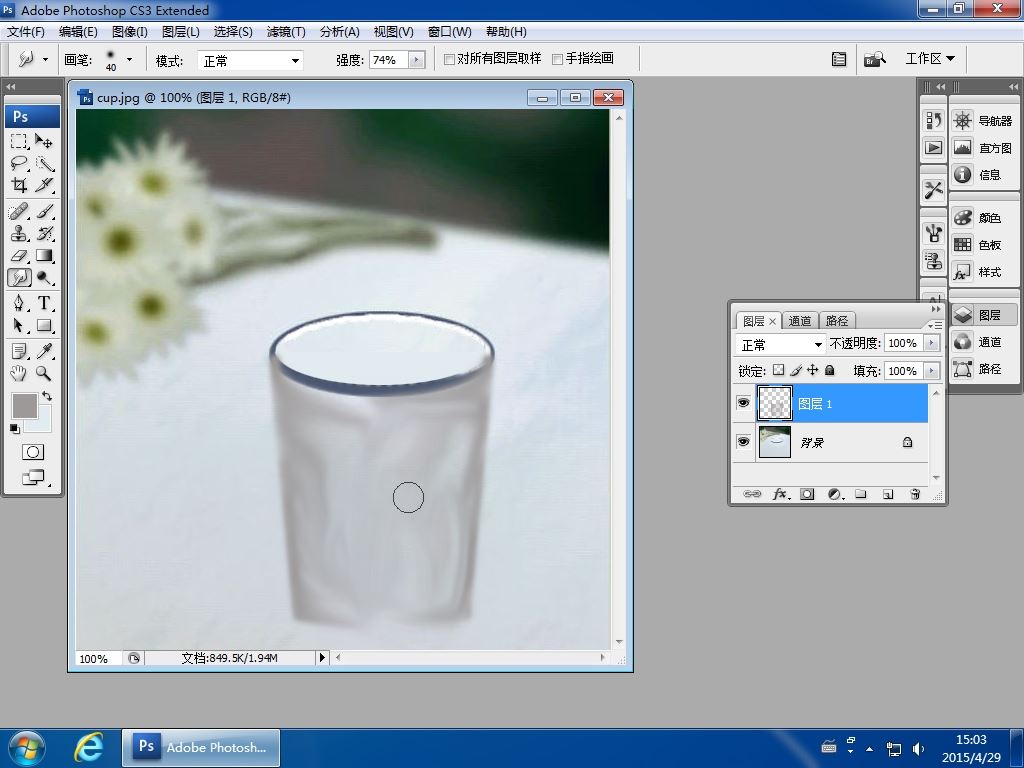
Task: Open the layer blend mode dropdown
Action: [x=780, y=344]
